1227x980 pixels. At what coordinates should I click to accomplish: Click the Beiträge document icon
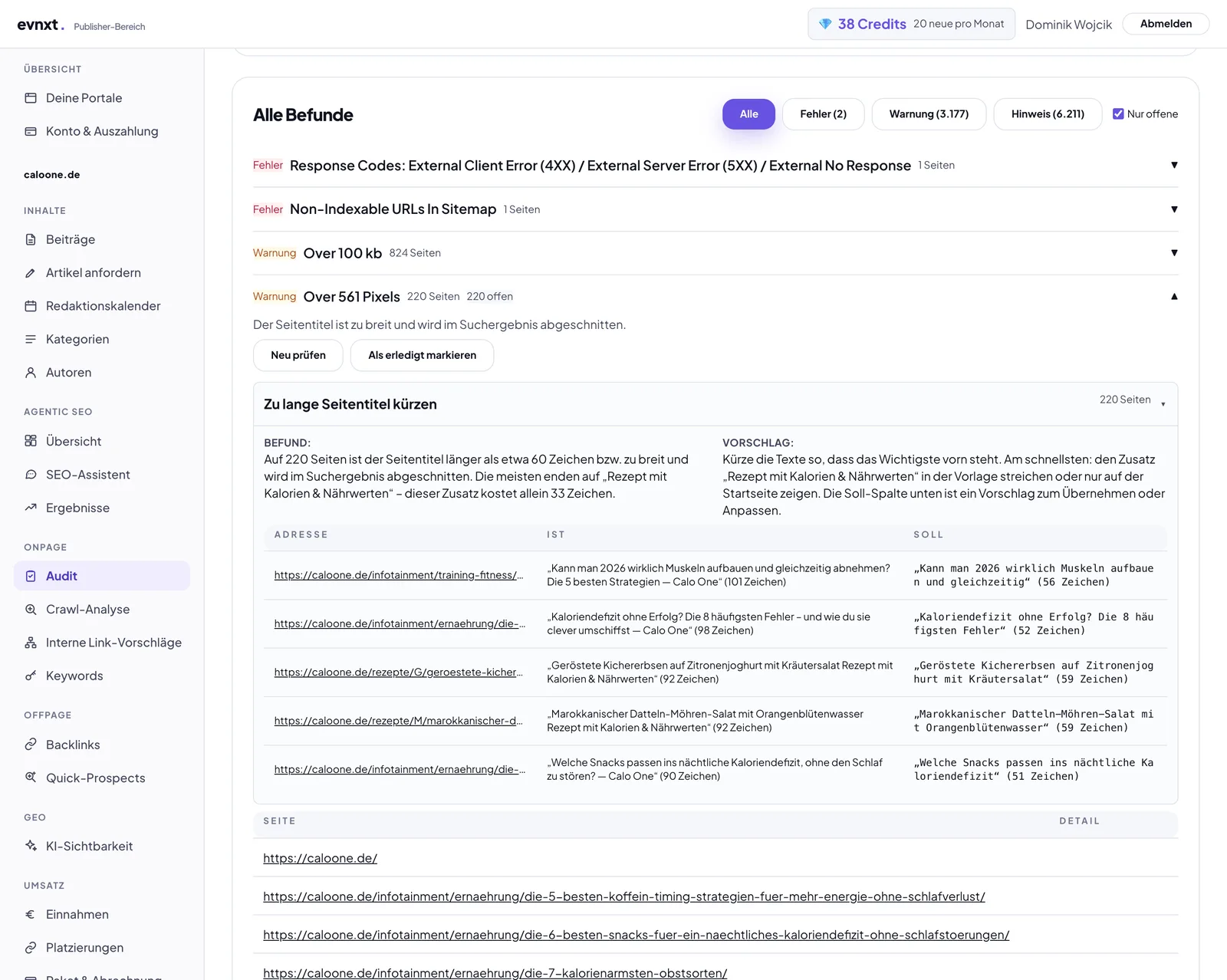coord(31,239)
